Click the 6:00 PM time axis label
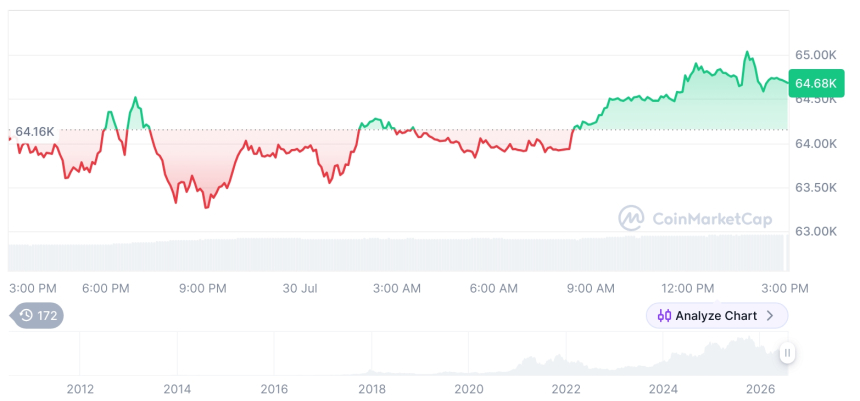The width and height of the screenshot is (860, 401). (106, 289)
